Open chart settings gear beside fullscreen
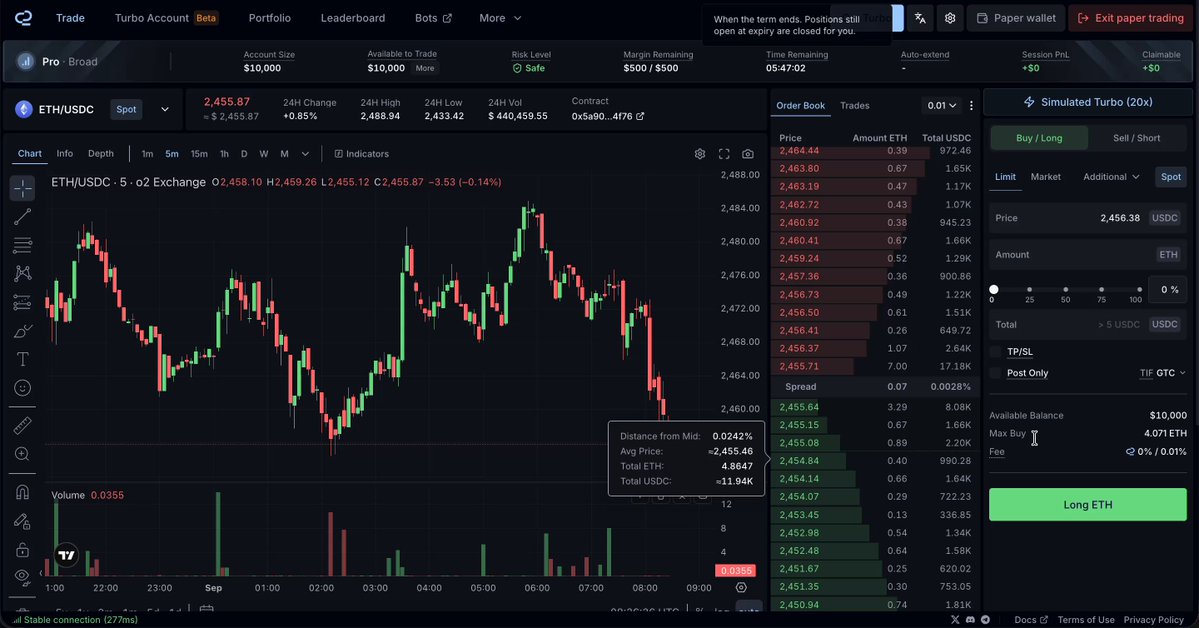 [700, 154]
